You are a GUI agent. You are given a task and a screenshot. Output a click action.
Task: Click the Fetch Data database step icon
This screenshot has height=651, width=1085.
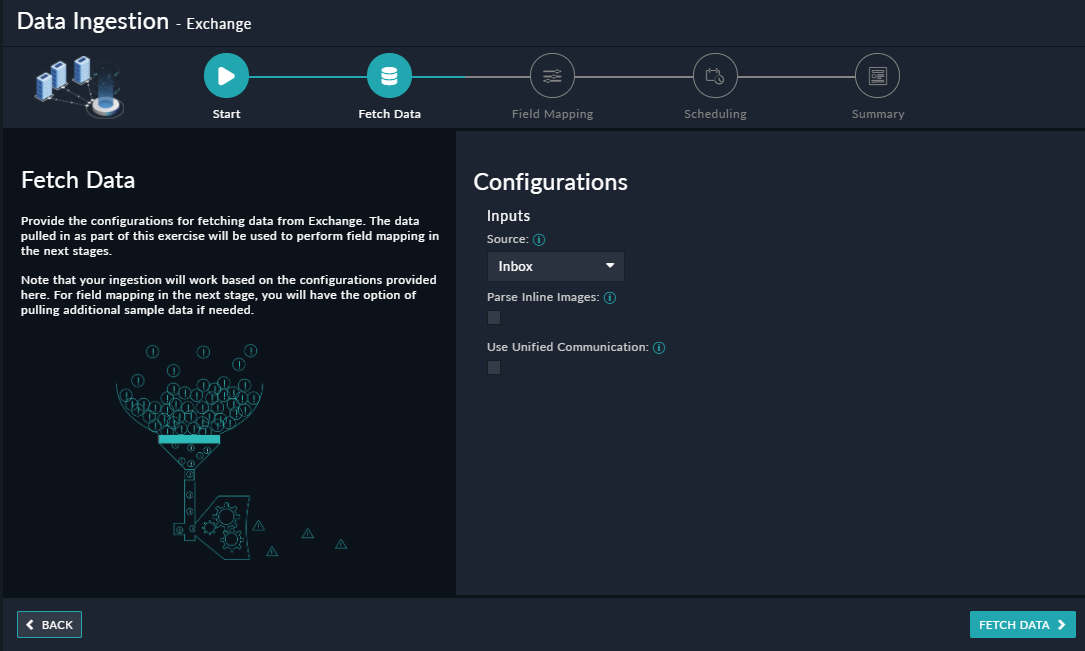tap(389, 76)
